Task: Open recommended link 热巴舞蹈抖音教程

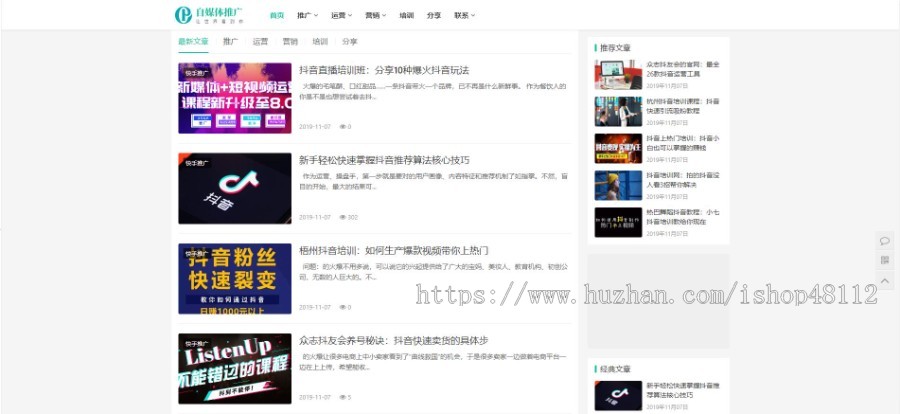Action: 682,217
